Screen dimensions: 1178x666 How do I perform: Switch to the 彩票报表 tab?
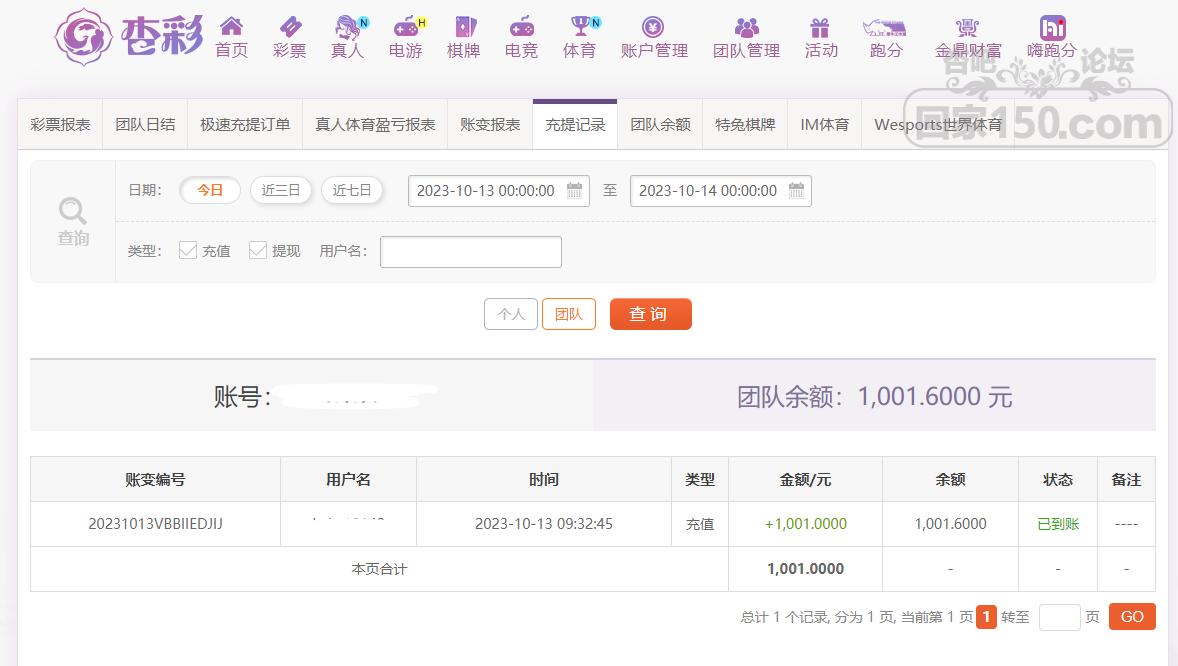(60, 125)
